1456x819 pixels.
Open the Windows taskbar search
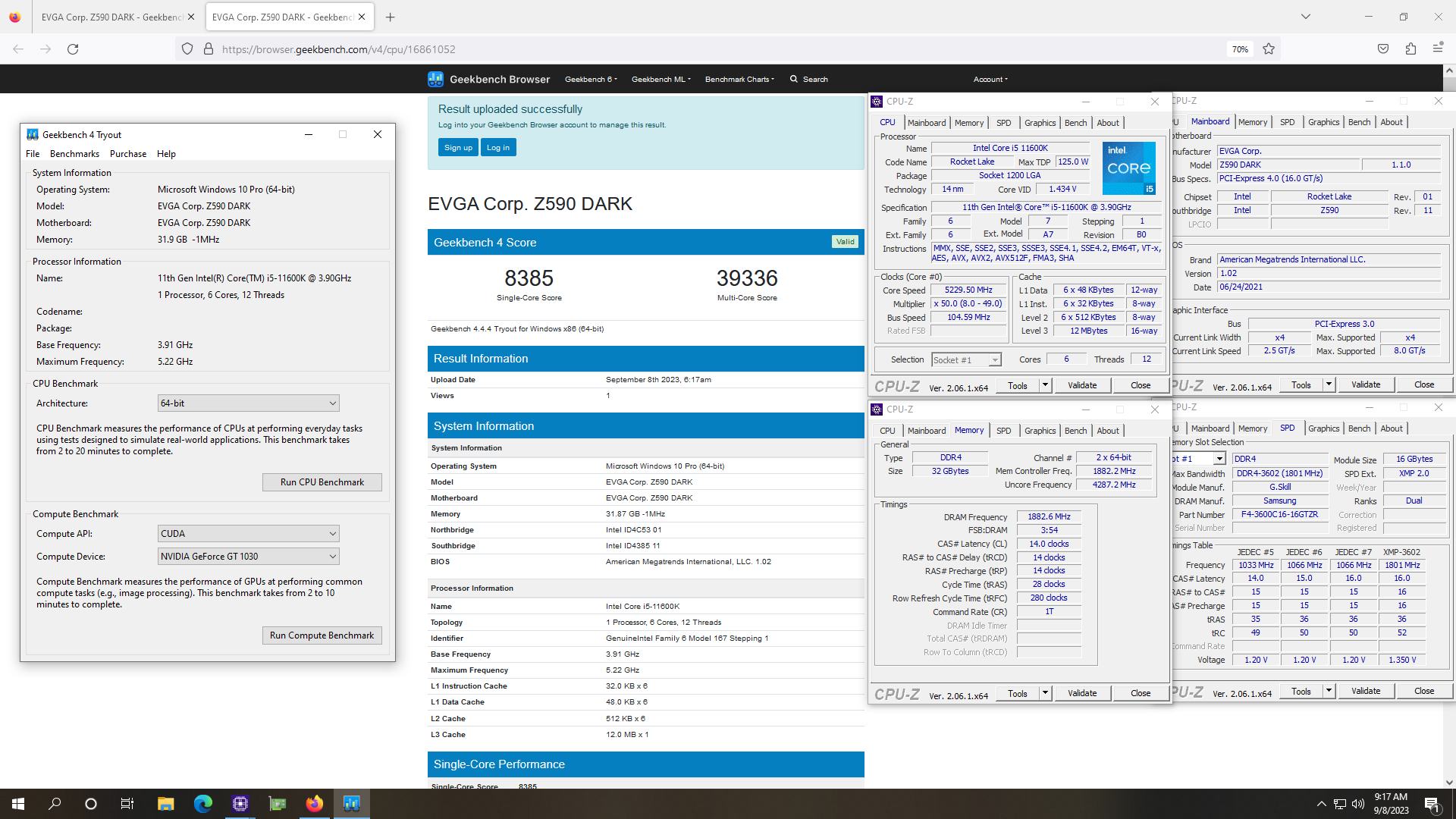coord(55,804)
